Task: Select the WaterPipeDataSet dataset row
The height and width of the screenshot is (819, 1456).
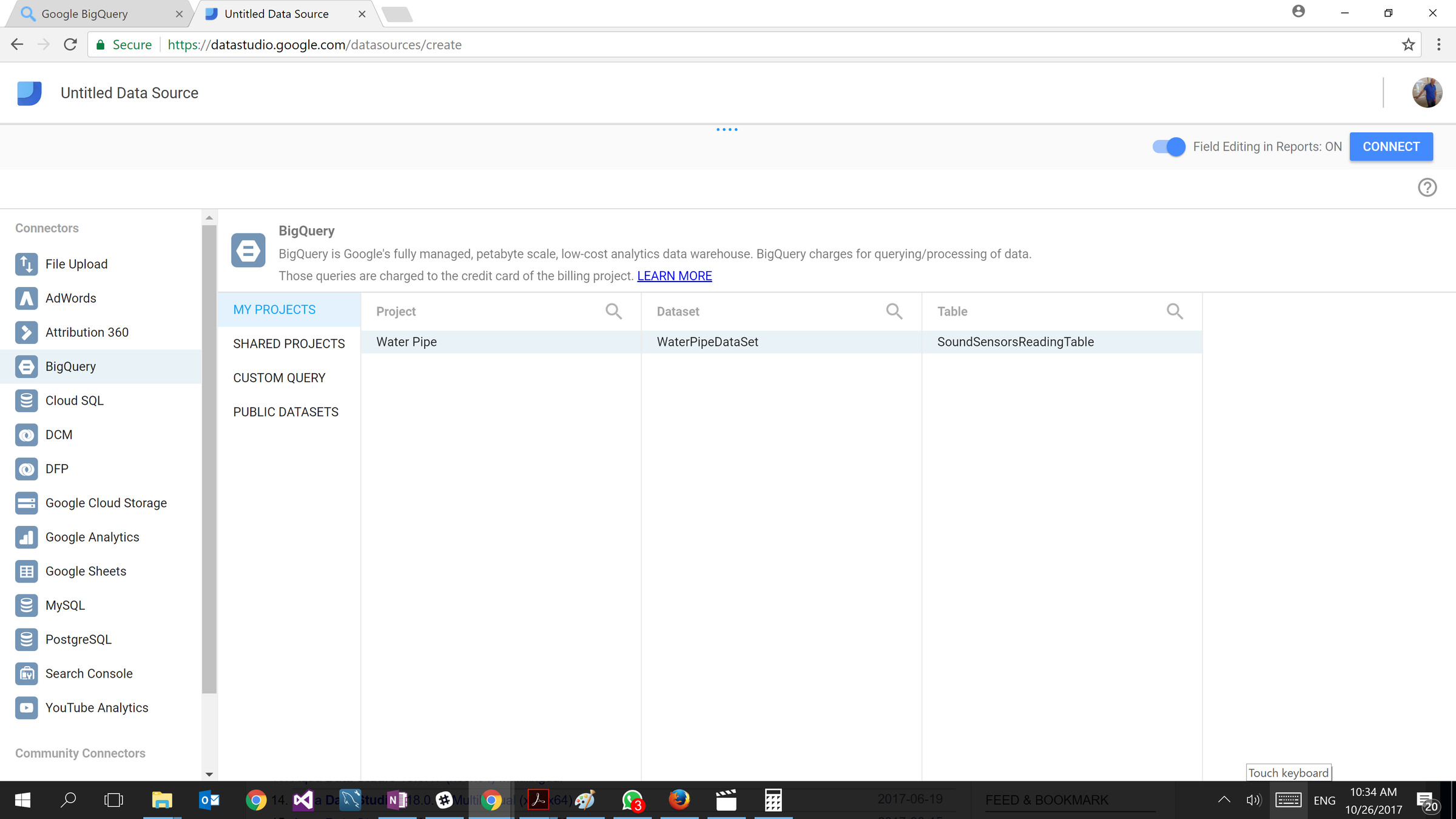Action: click(x=781, y=342)
